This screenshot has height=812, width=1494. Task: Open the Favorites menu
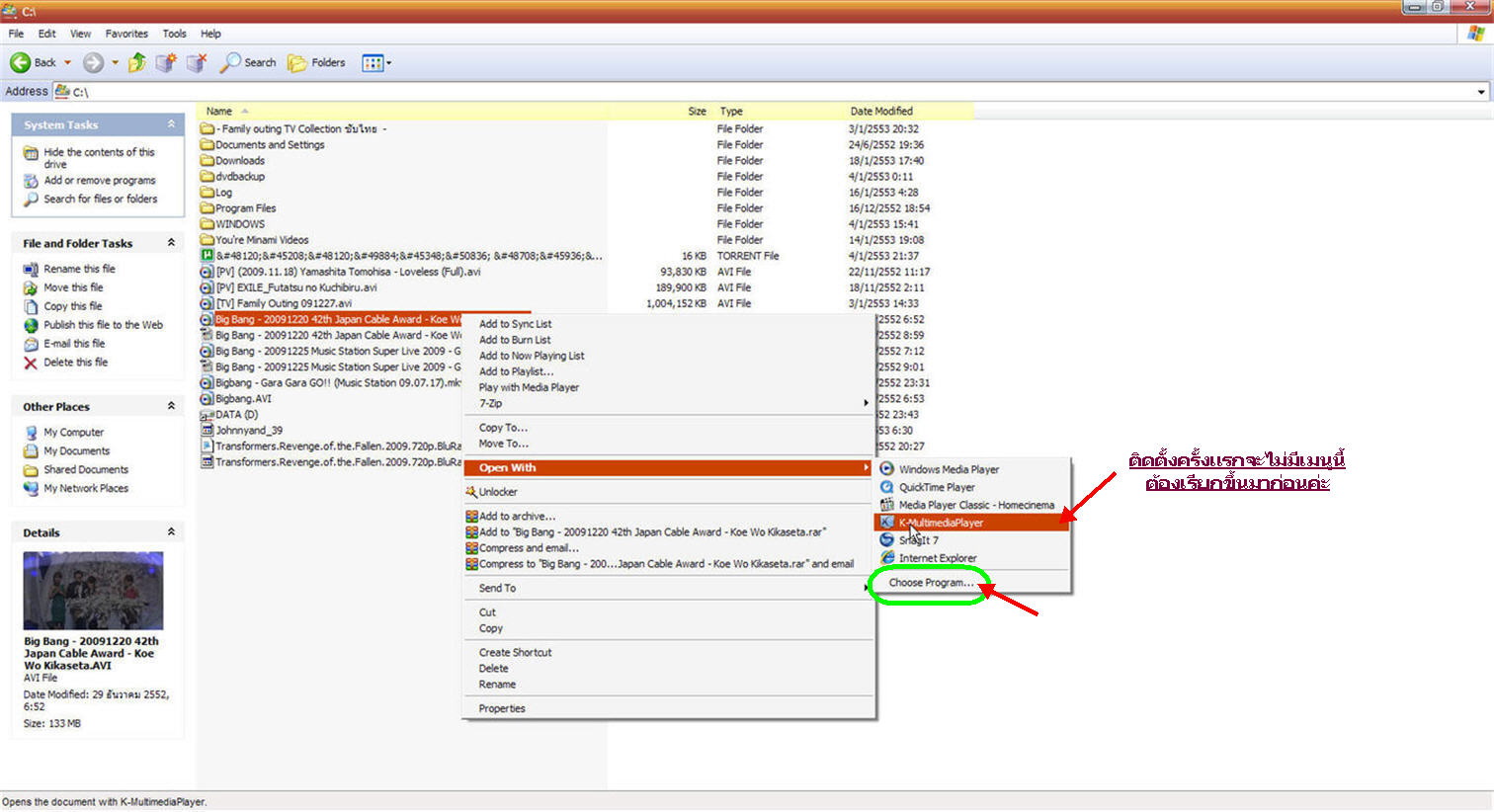[x=126, y=34]
